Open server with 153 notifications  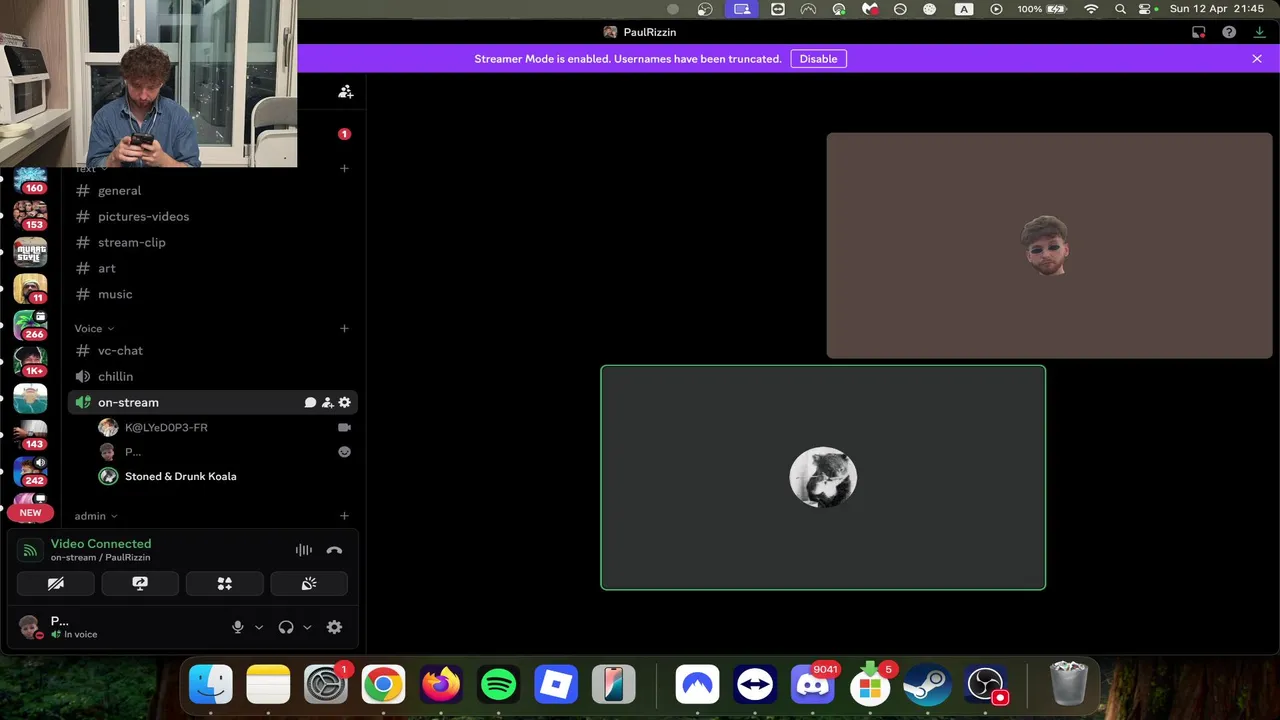point(30,215)
